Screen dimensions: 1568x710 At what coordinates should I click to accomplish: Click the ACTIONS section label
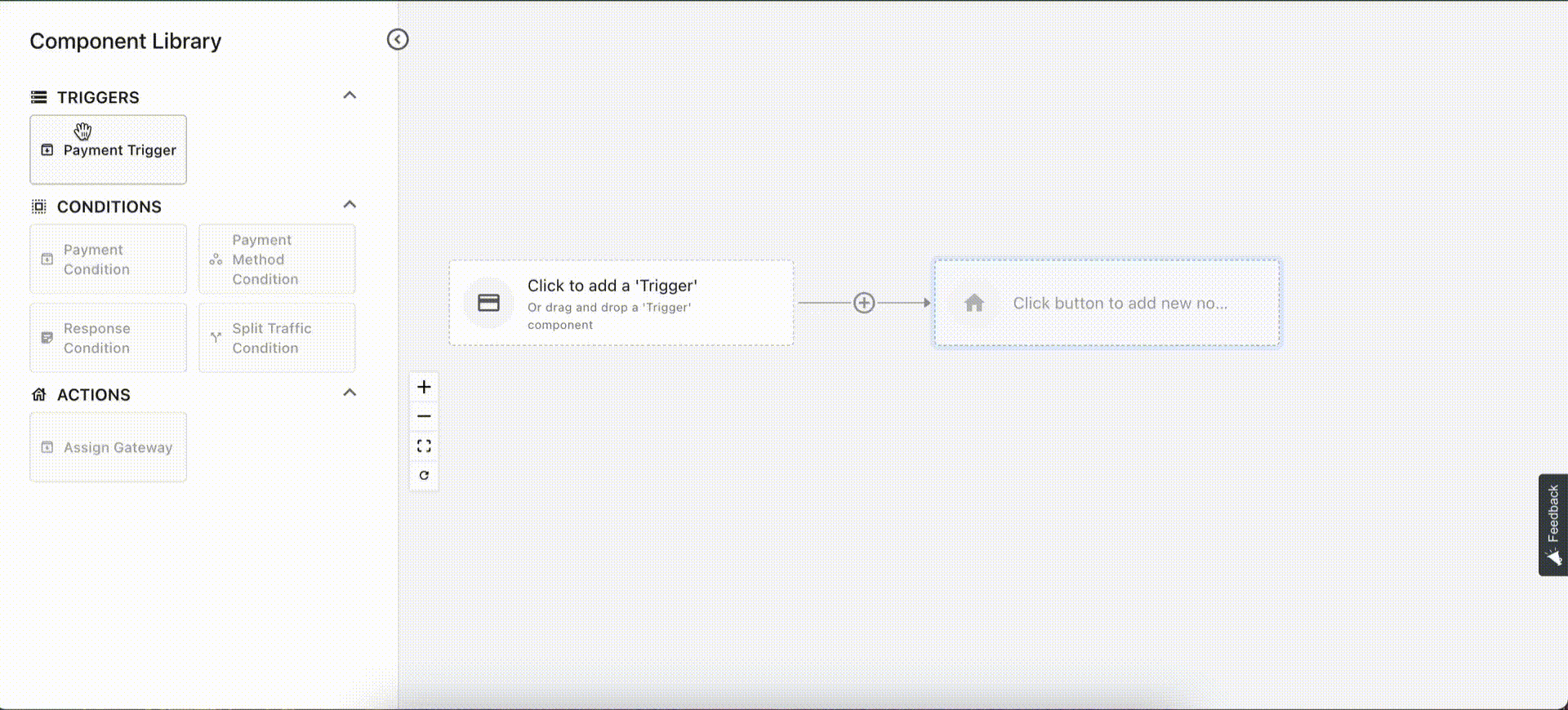click(94, 394)
